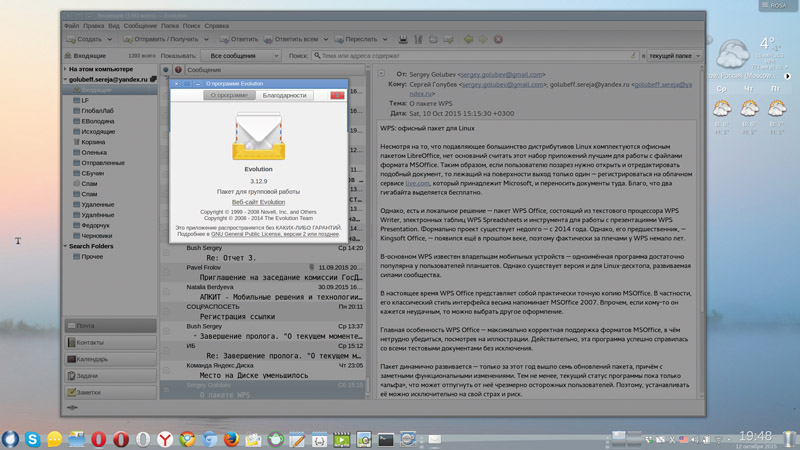The width and height of the screenshot is (800, 450).
Task: Launch Firefox from the taskbar
Action: click(x=231, y=439)
